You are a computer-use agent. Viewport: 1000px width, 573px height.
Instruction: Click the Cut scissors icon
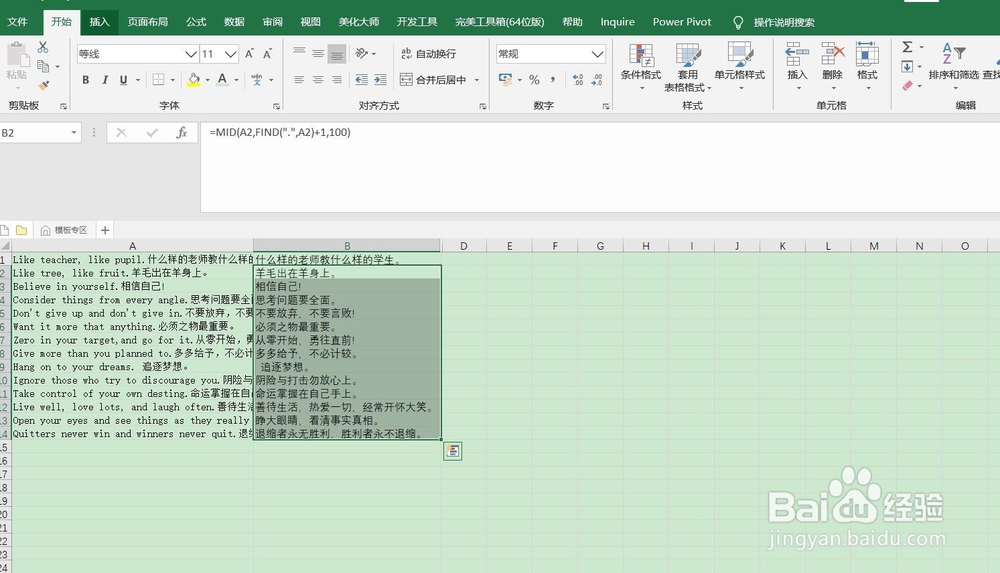[x=43, y=47]
